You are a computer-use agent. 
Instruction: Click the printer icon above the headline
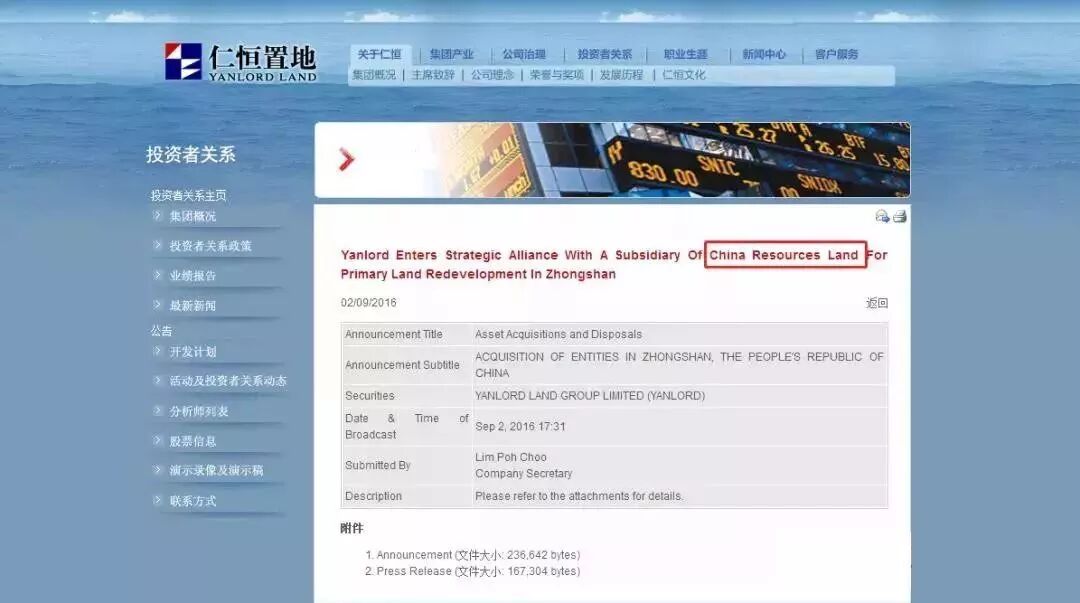(900, 216)
